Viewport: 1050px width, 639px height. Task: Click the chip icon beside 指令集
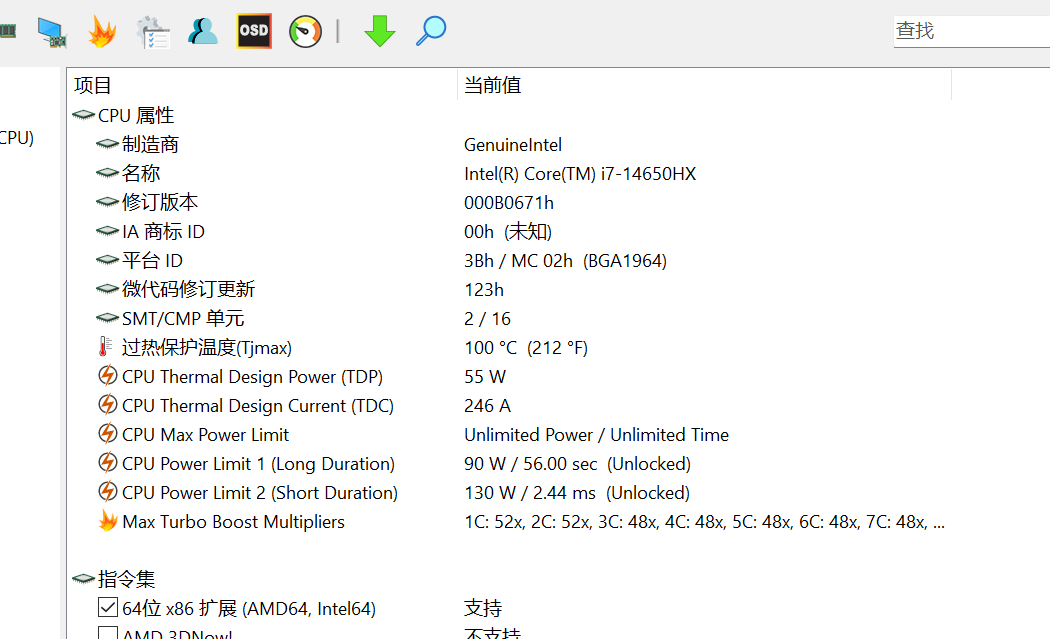click(x=83, y=579)
